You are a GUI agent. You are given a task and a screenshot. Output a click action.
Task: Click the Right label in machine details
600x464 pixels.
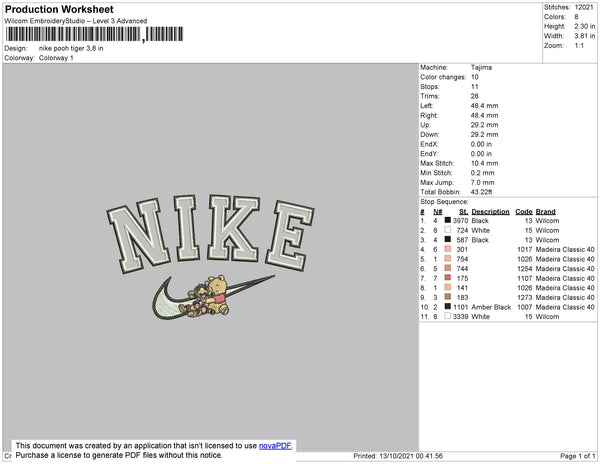pyautogui.click(x=429, y=115)
